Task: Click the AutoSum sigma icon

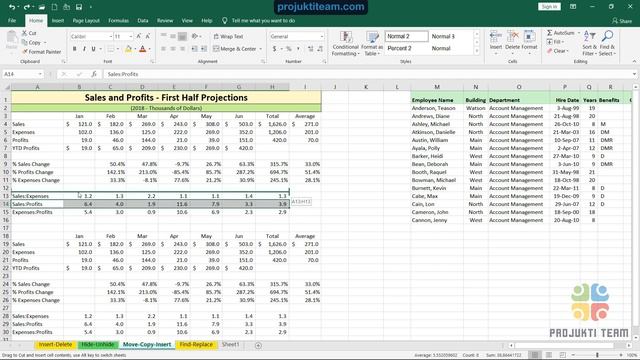Action: (x=550, y=33)
